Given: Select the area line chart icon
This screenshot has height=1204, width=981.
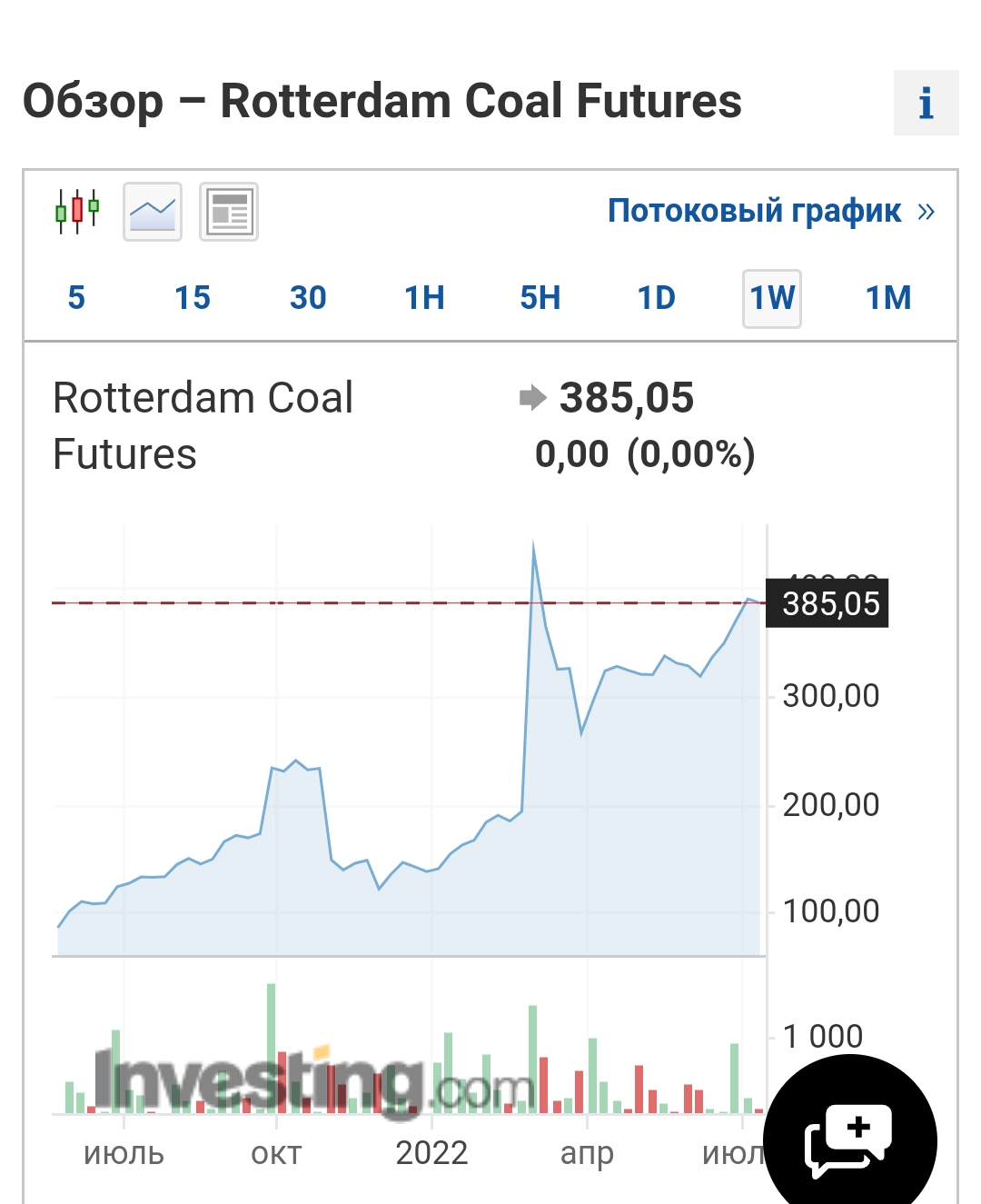Looking at the screenshot, I should [153, 212].
